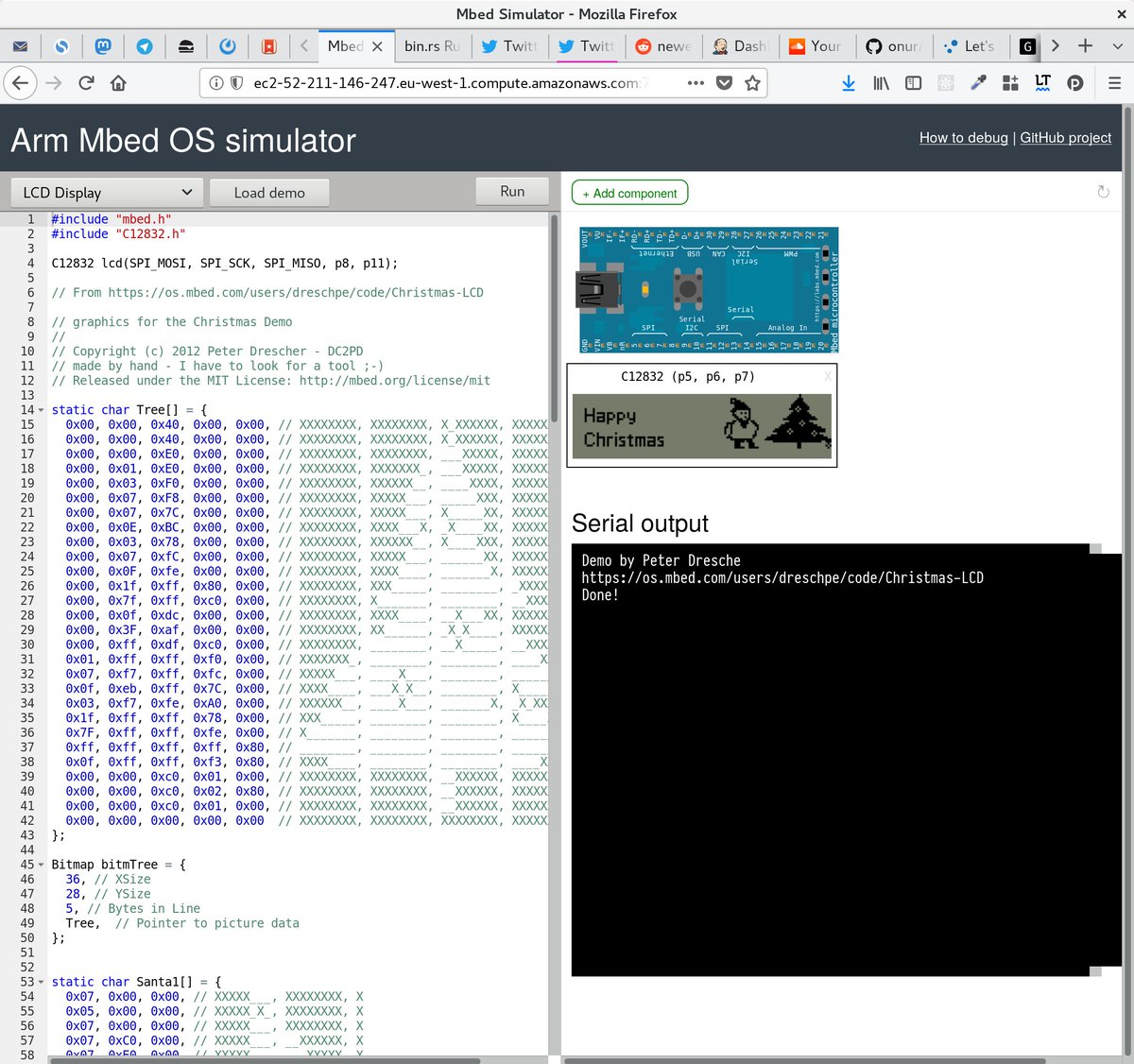Click the Load demo button
The height and width of the screenshot is (1064, 1134).
click(x=269, y=193)
